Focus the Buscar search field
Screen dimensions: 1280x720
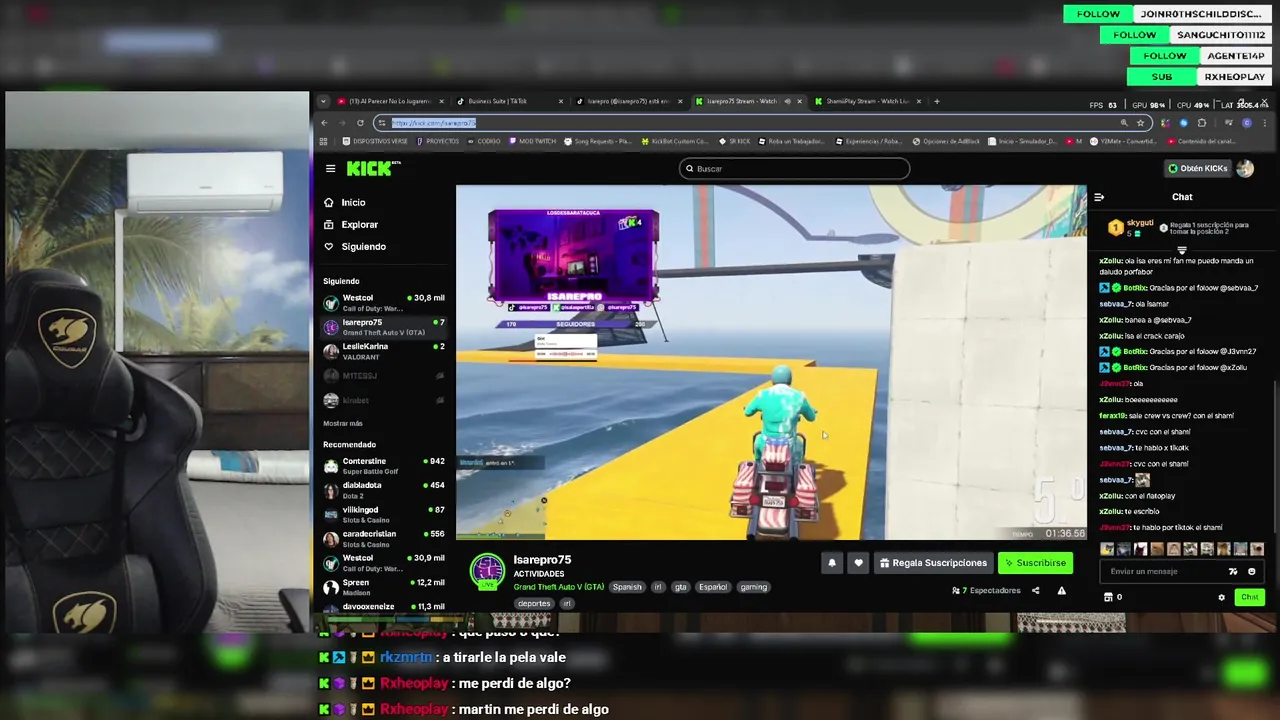(794, 168)
